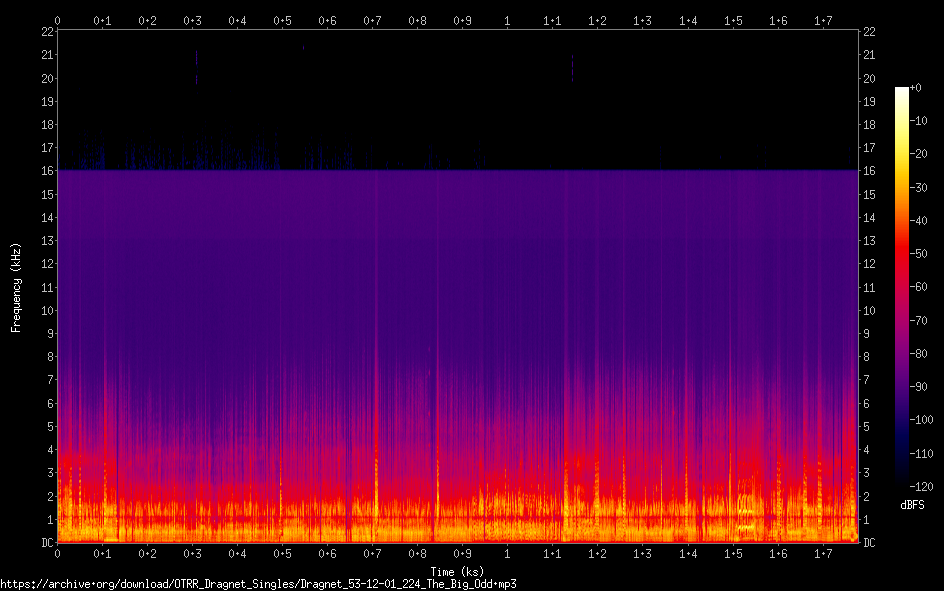Select the top of the dBFS color bar
The width and height of the screenshot is (944, 591).
pos(902,89)
